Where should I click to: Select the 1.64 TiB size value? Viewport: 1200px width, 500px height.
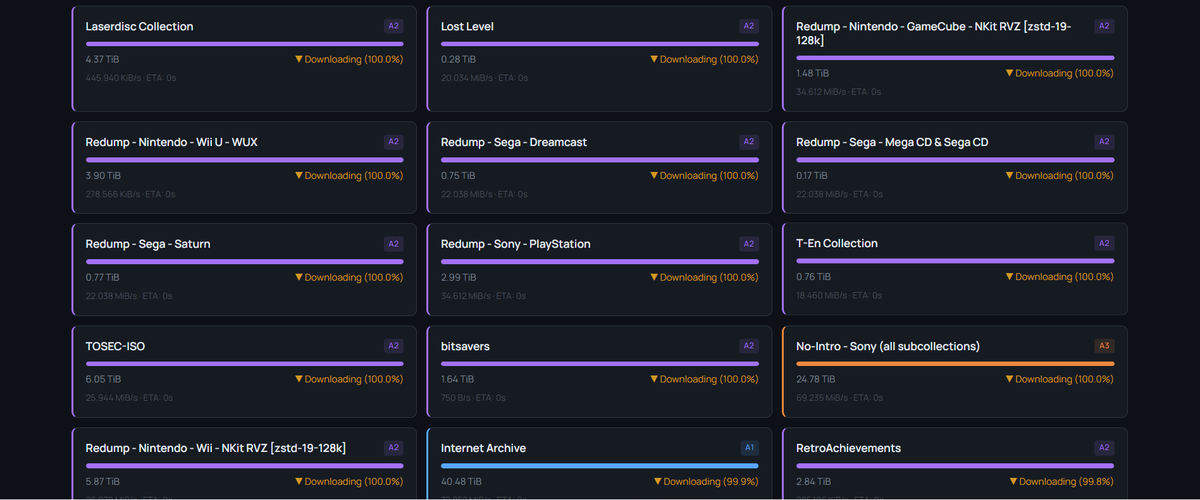coord(458,380)
